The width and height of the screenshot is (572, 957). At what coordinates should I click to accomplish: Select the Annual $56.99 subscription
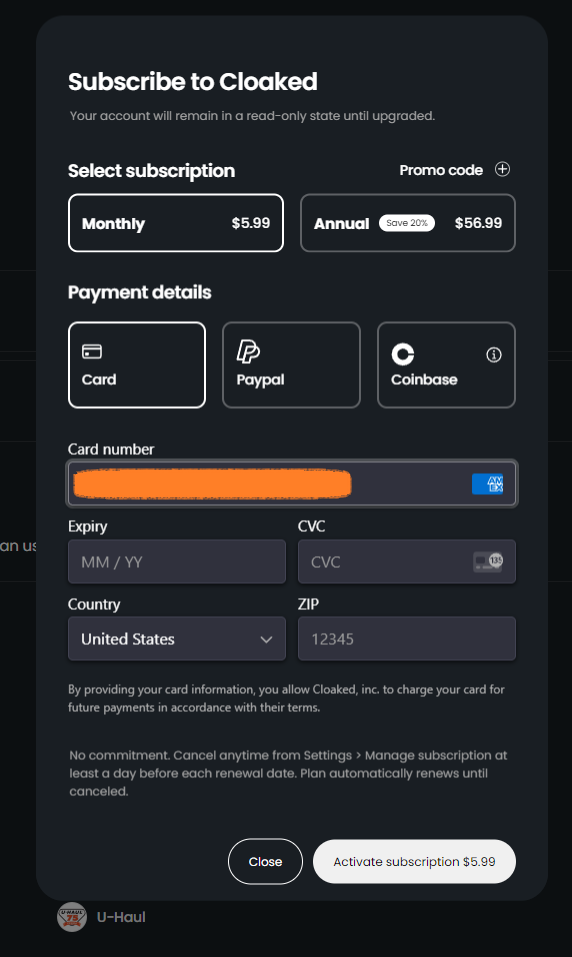tap(408, 223)
